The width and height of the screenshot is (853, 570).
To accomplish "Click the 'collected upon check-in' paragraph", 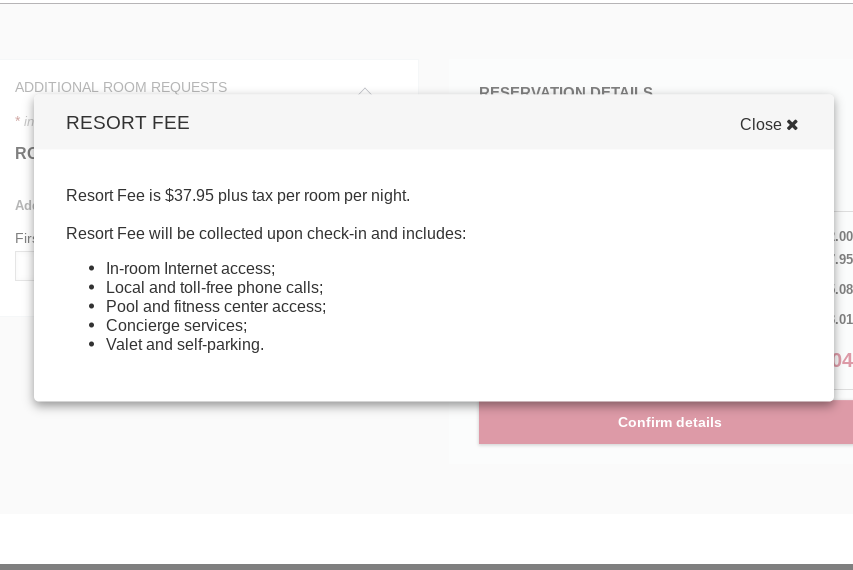I will point(266,233).
